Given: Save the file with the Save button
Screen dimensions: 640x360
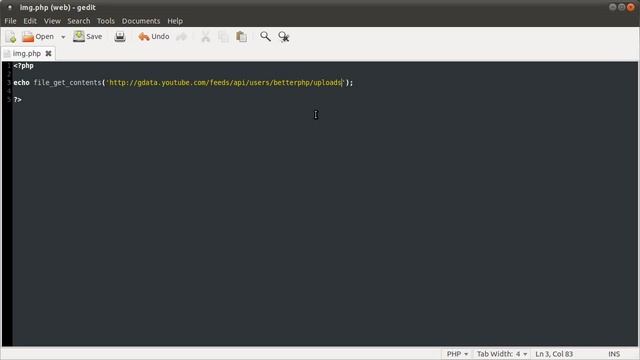Looking at the screenshot, I should pyautogui.click(x=88, y=37).
